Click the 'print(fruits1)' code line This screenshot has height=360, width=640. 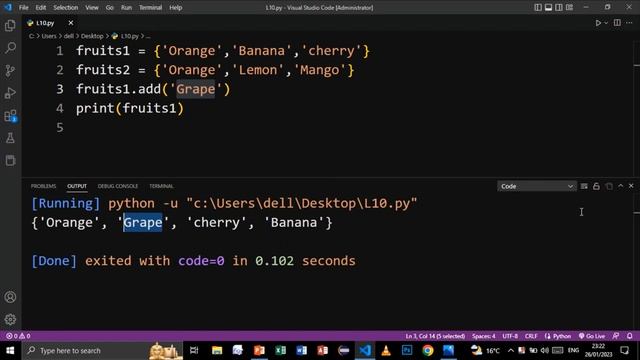130,108
